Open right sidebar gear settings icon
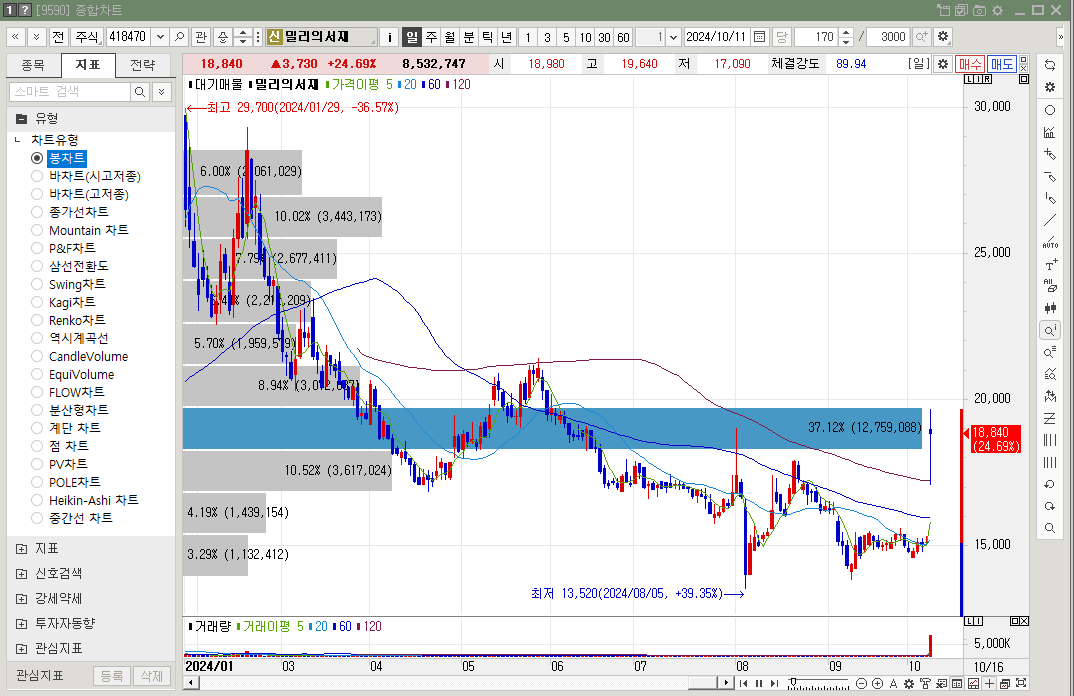Image resolution: width=1074 pixels, height=696 pixels. tap(1049, 88)
